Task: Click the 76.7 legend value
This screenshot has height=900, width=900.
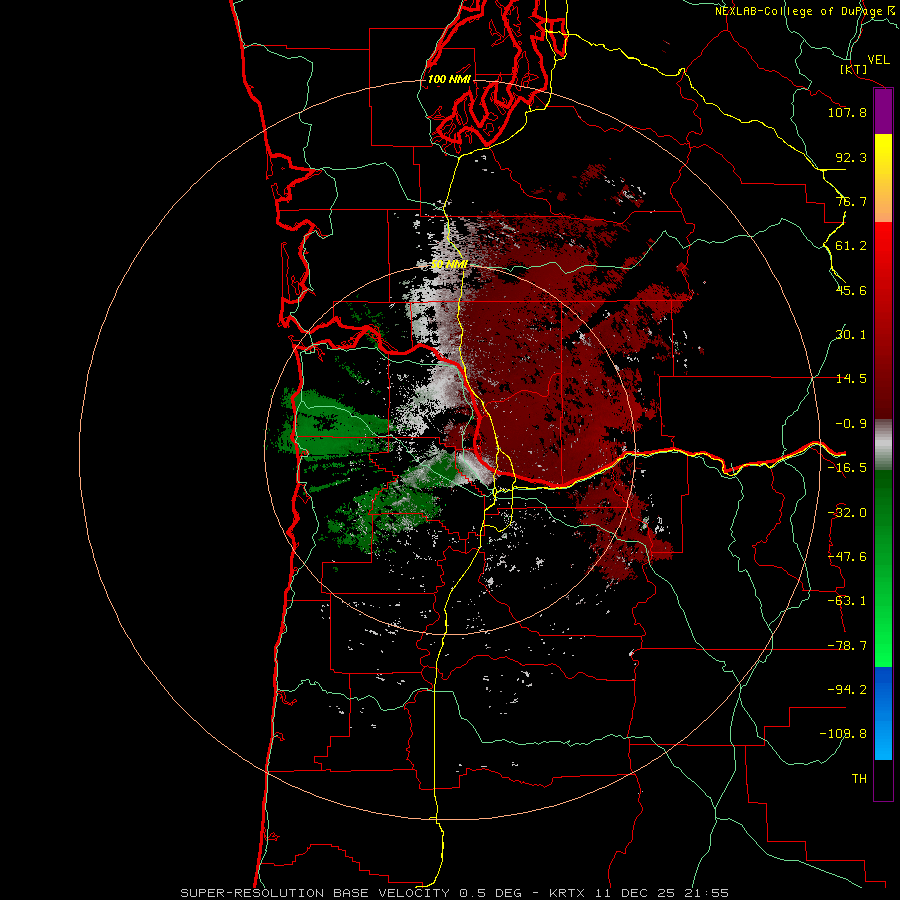Action: [851, 201]
